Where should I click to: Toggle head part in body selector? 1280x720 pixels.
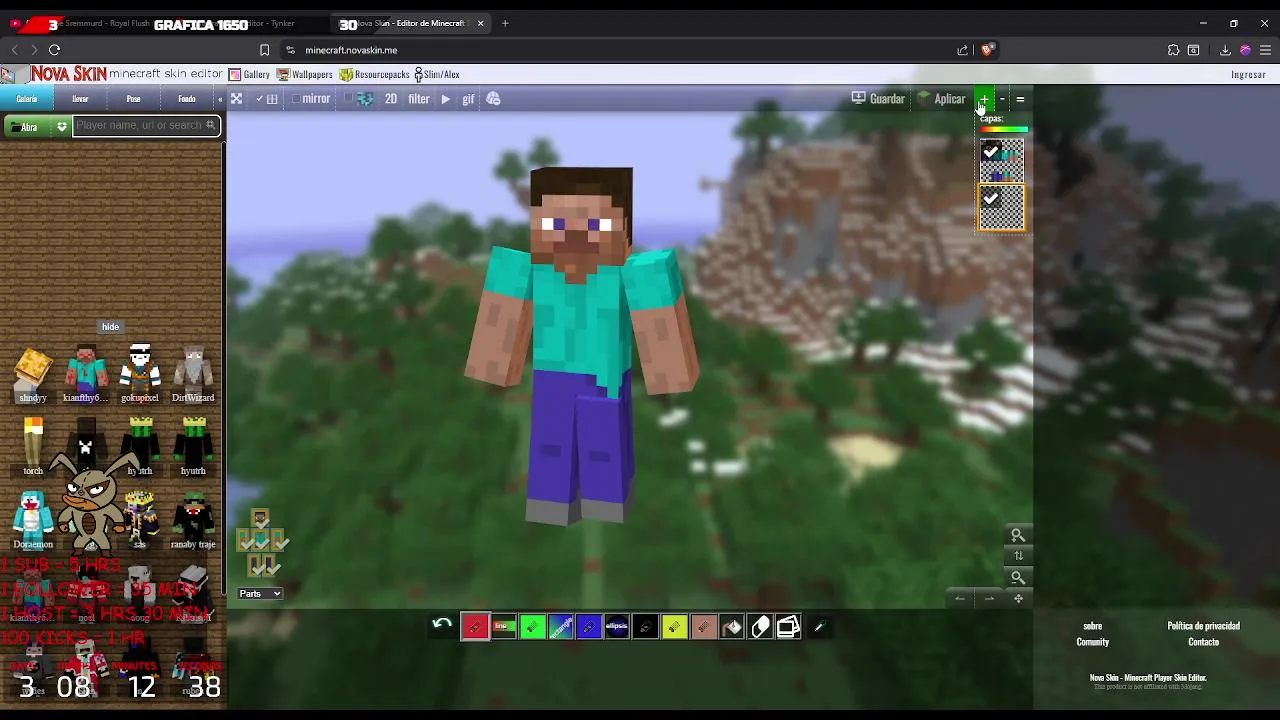pos(260,518)
